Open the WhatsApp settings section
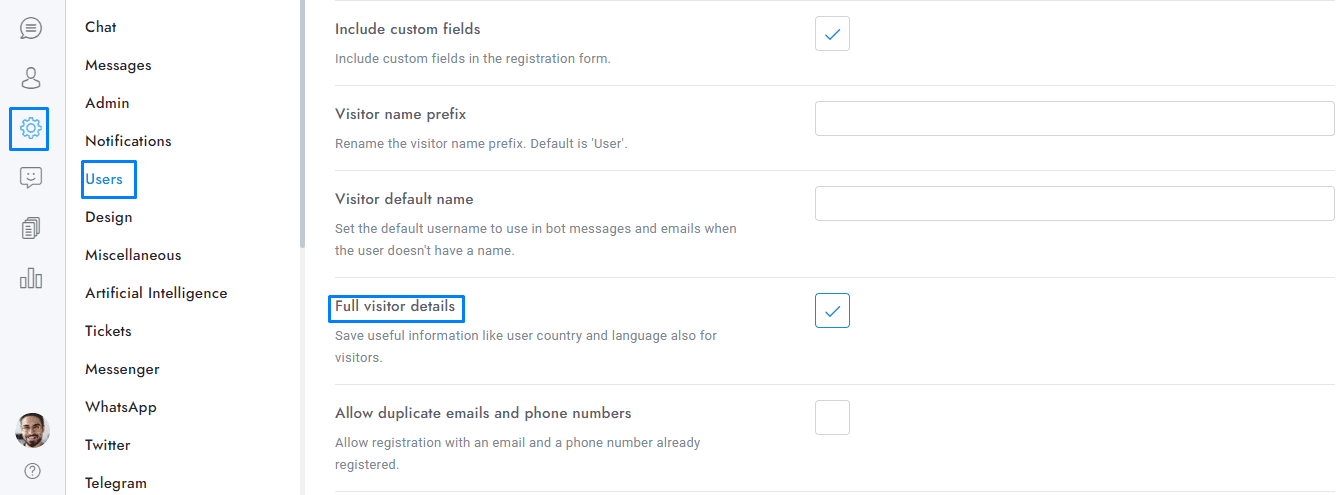The width and height of the screenshot is (1342, 495). point(121,407)
